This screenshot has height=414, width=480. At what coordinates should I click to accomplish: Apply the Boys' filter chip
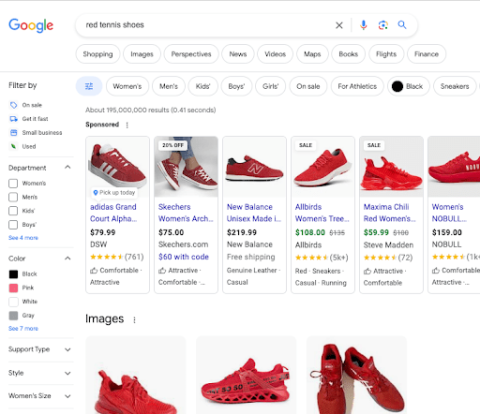[236, 86]
